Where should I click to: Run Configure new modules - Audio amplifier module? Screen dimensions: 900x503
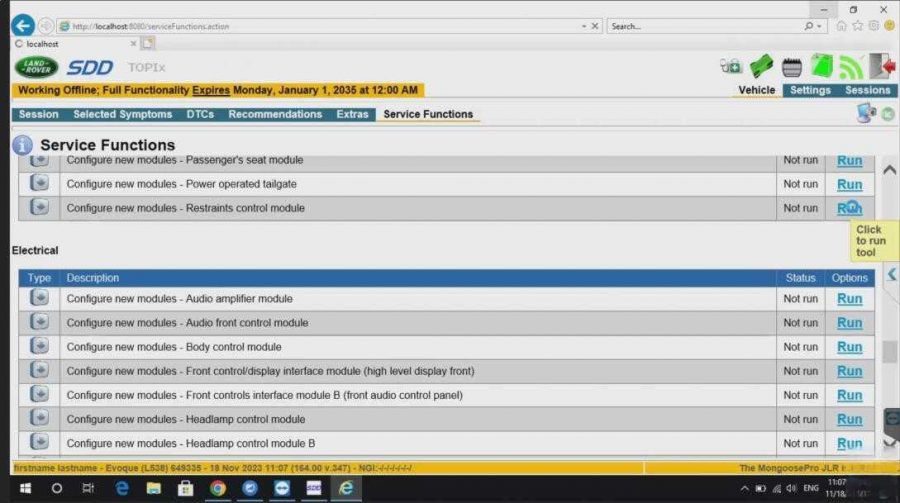point(849,299)
